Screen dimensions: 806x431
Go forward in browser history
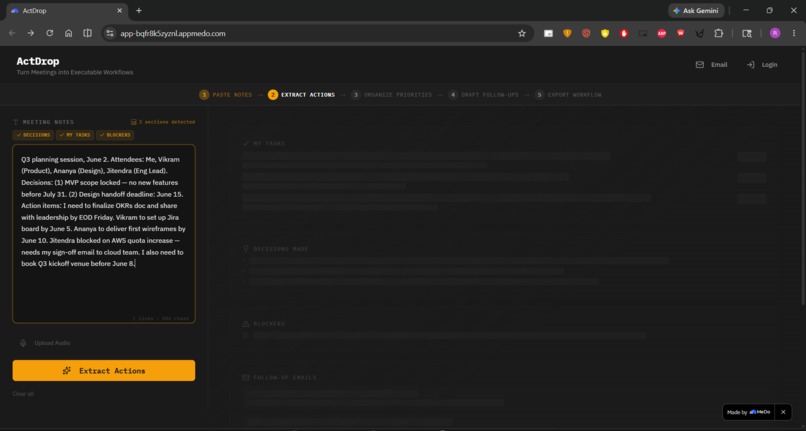(31, 33)
